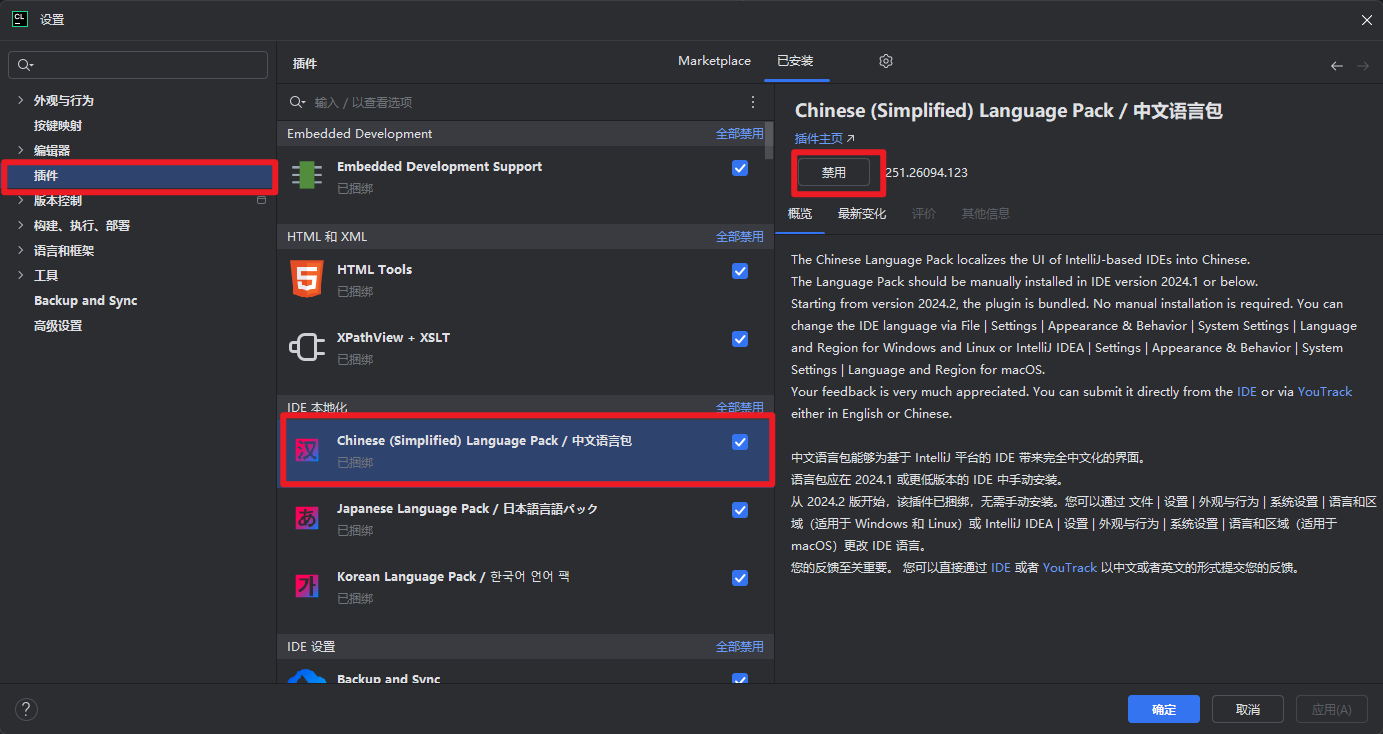Open the YouTrack link in Chinese description
Screen dimensions: 1383x734
[x=1070, y=567]
